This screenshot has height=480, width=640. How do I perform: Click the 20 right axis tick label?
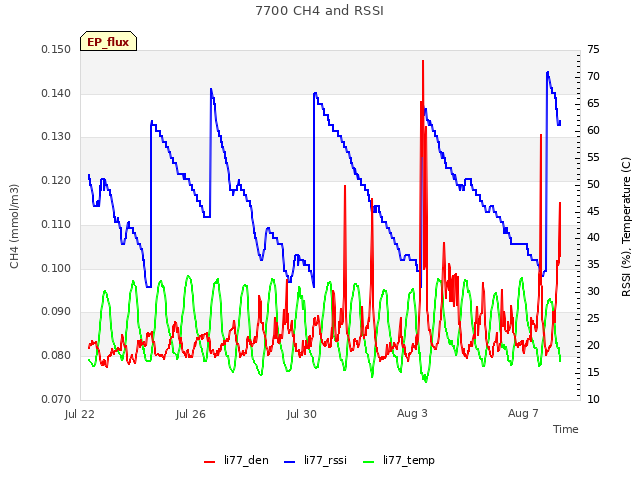point(593,345)
